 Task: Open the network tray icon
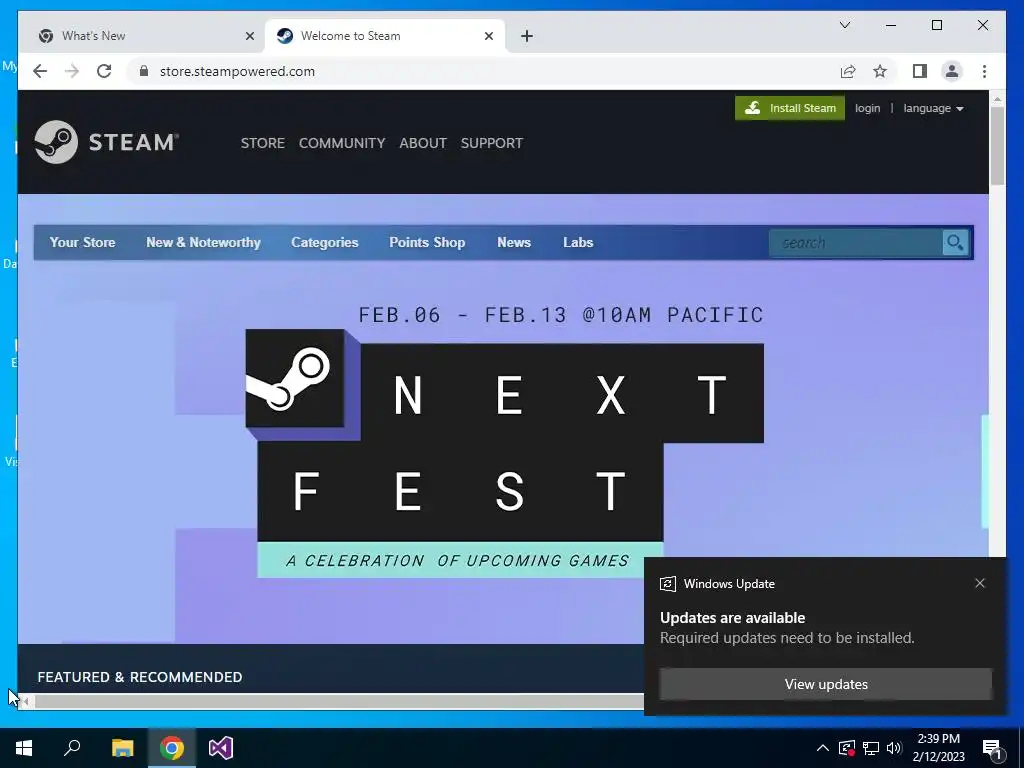pos(871,748)
